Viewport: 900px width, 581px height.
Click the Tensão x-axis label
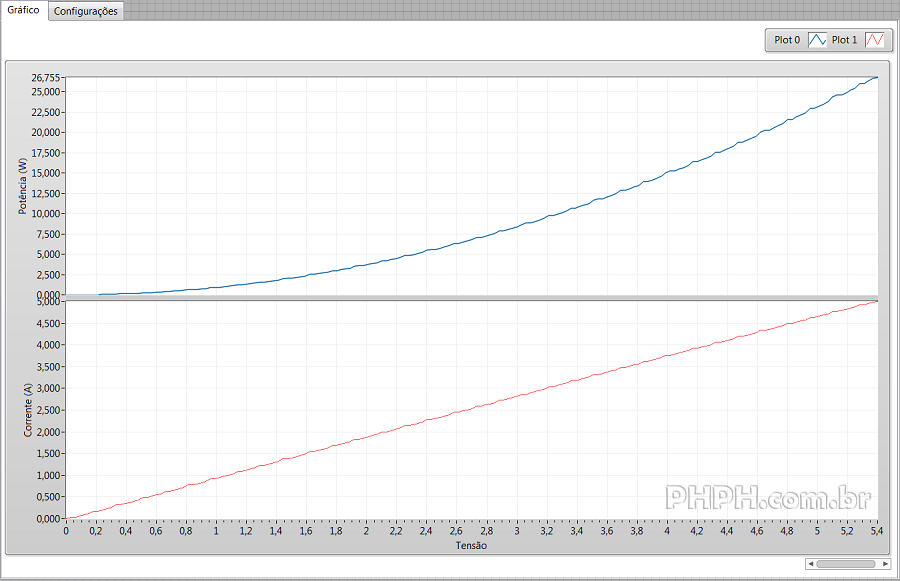click(x=471, y=546)
